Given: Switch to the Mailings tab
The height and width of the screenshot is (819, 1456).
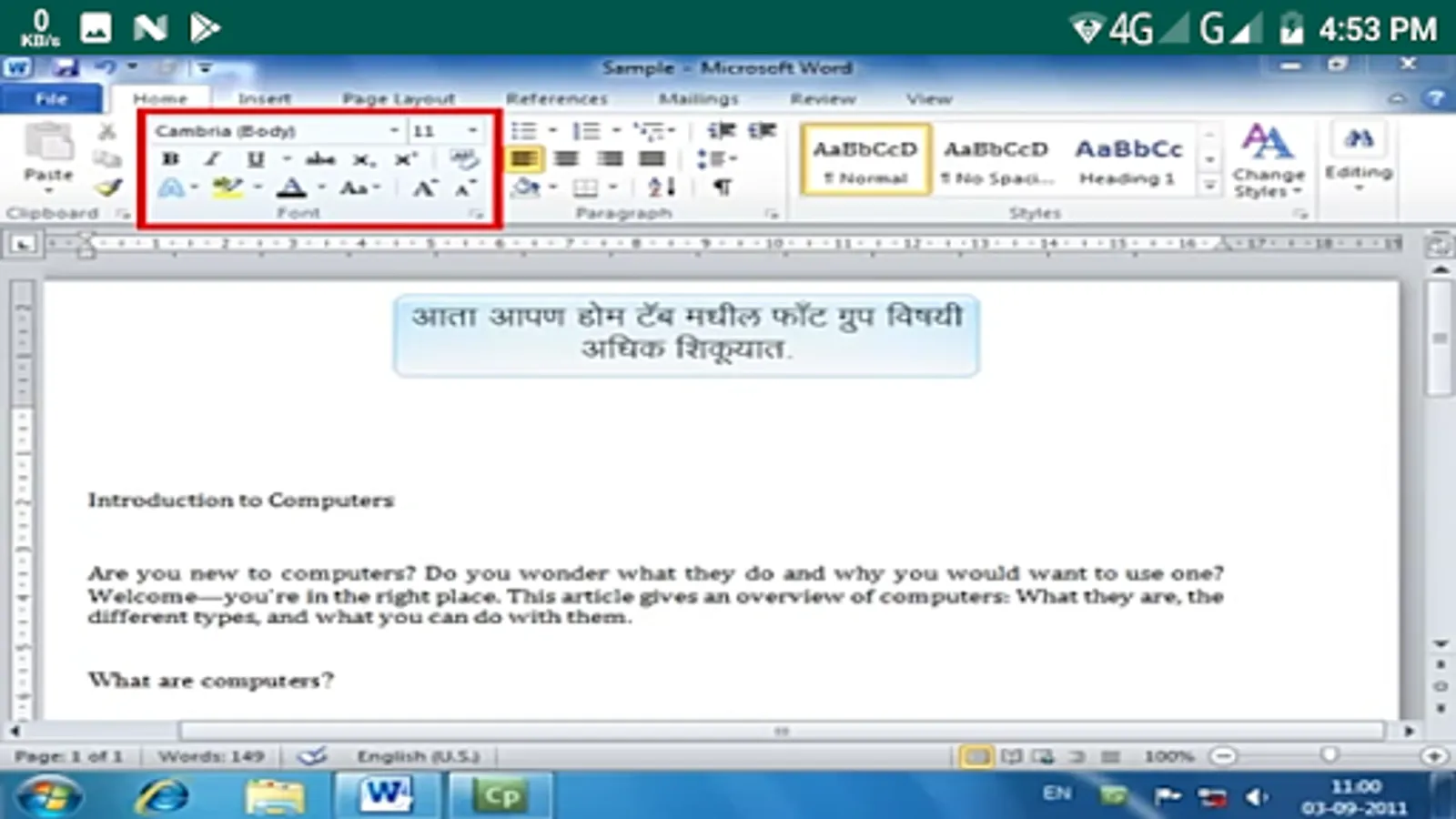Looking at the screenshot, I should (699, 98).
